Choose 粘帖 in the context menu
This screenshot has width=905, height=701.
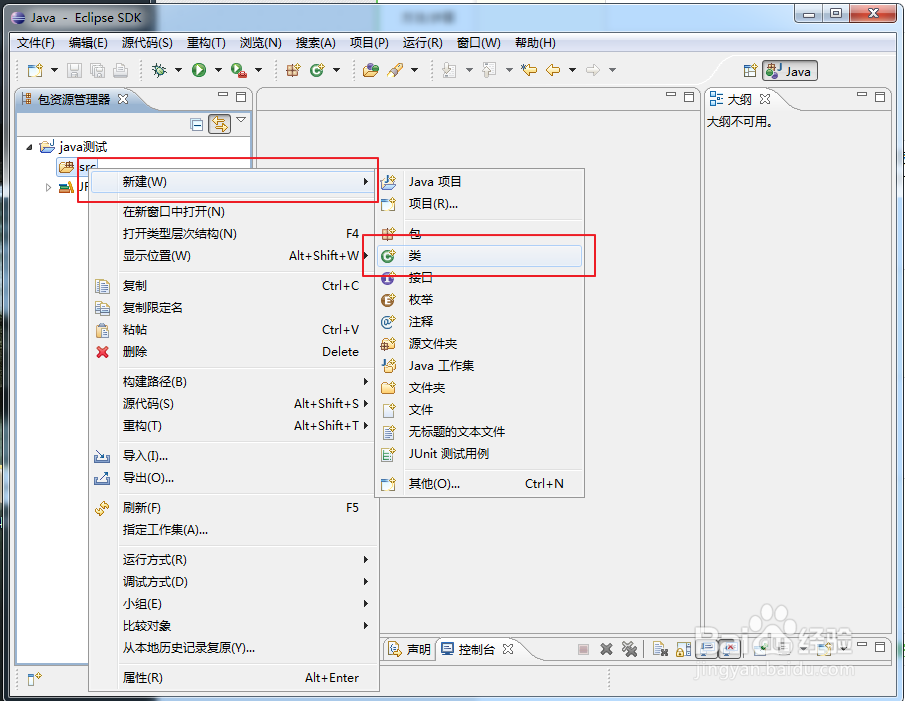(x=232, y=329)
